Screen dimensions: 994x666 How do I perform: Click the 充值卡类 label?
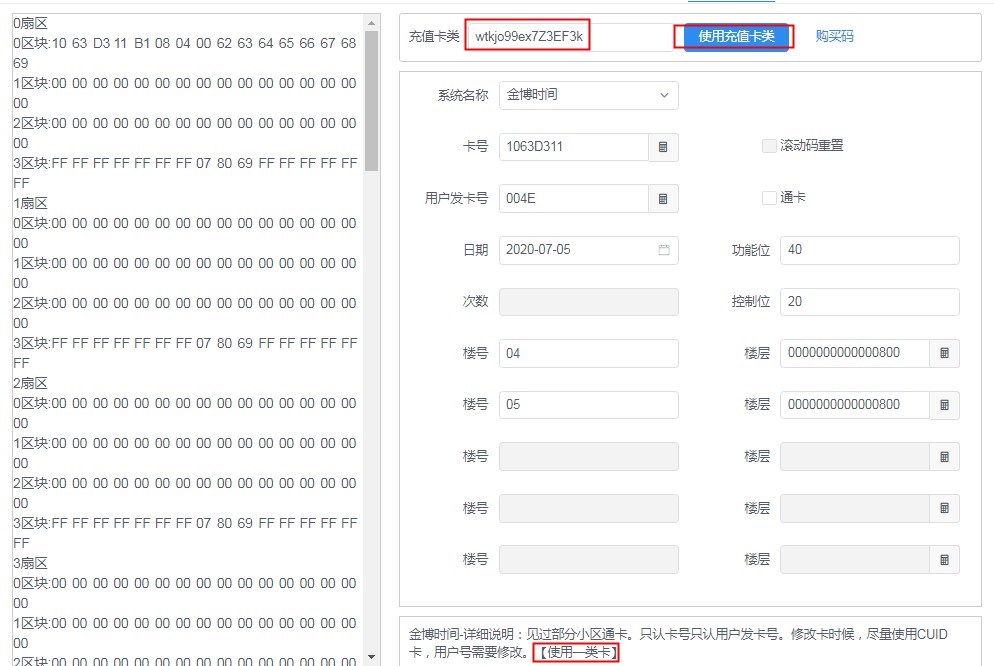434,37
